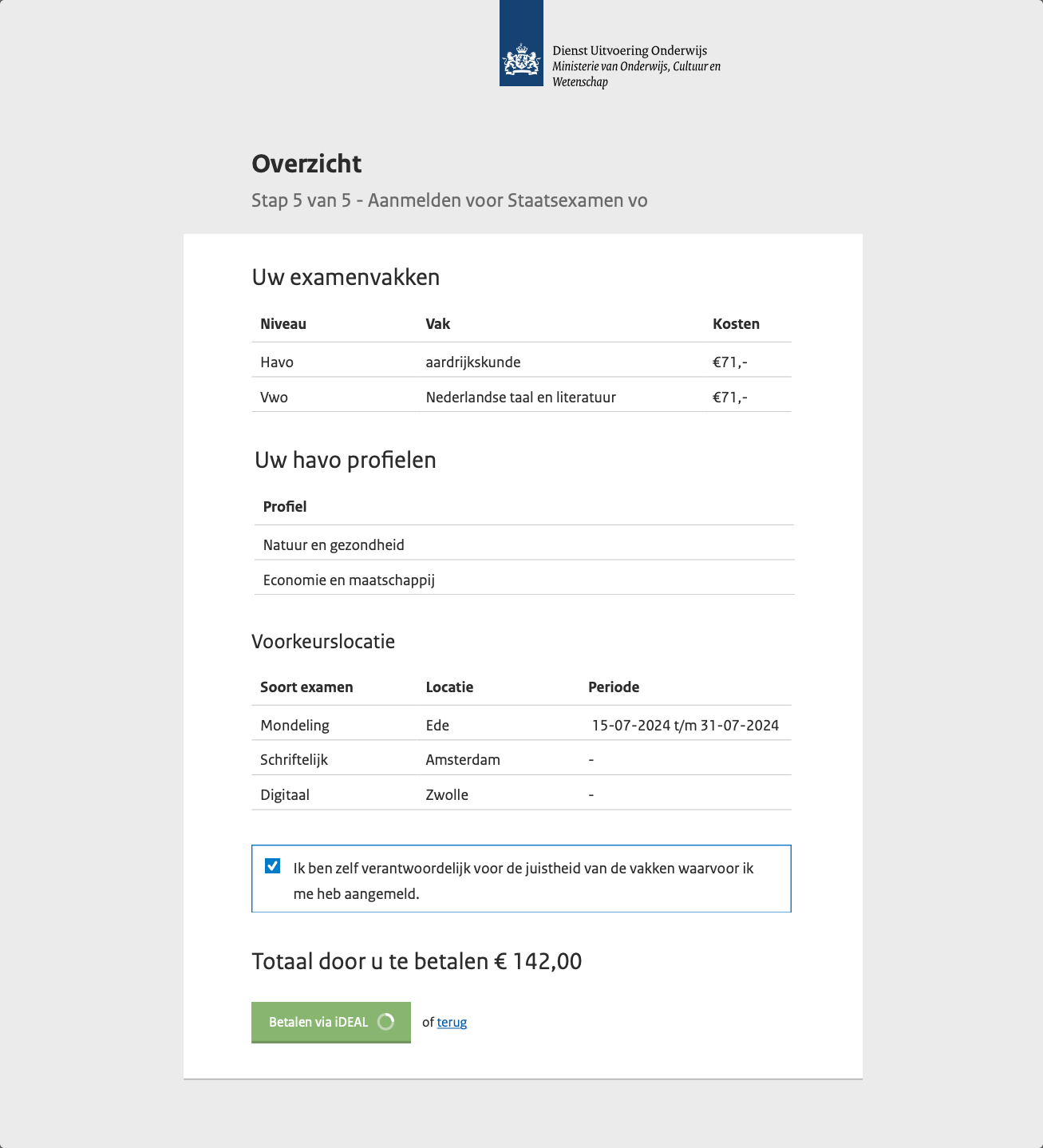Click the "Periode" column header
The height and width of the screenshot is (1148, 1043).
point(614,687)
